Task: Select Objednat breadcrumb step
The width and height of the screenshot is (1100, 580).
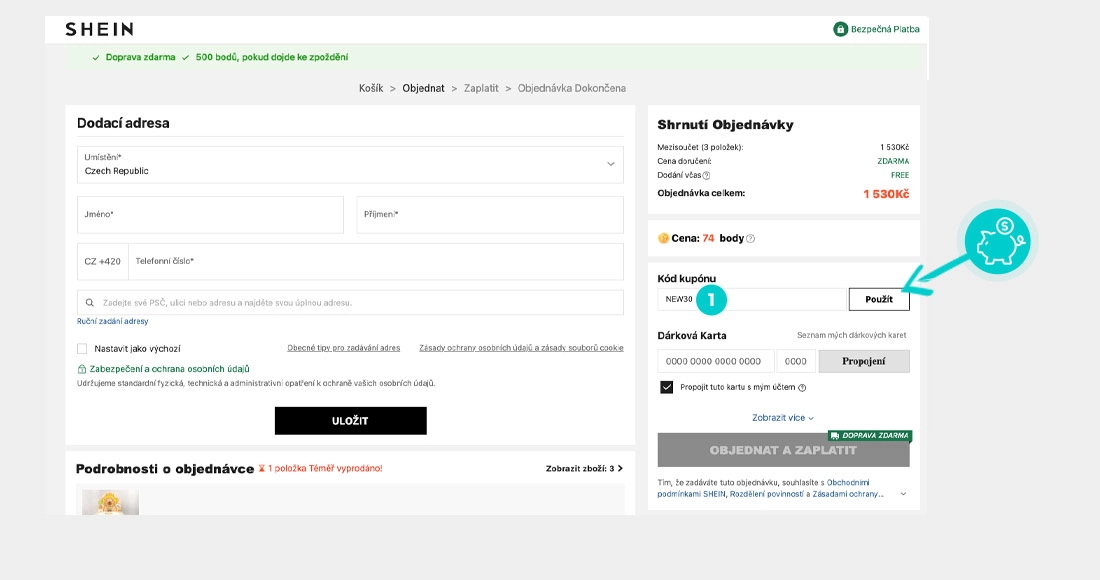Action: click(423, 88)
